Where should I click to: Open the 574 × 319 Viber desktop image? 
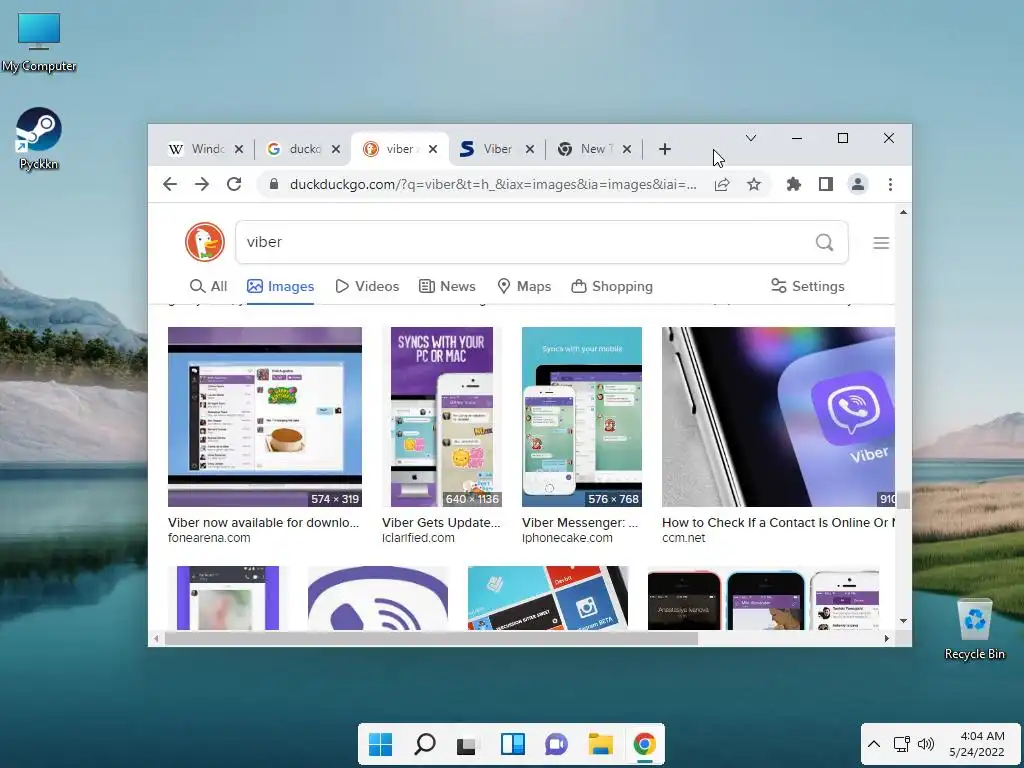point(264,417)
